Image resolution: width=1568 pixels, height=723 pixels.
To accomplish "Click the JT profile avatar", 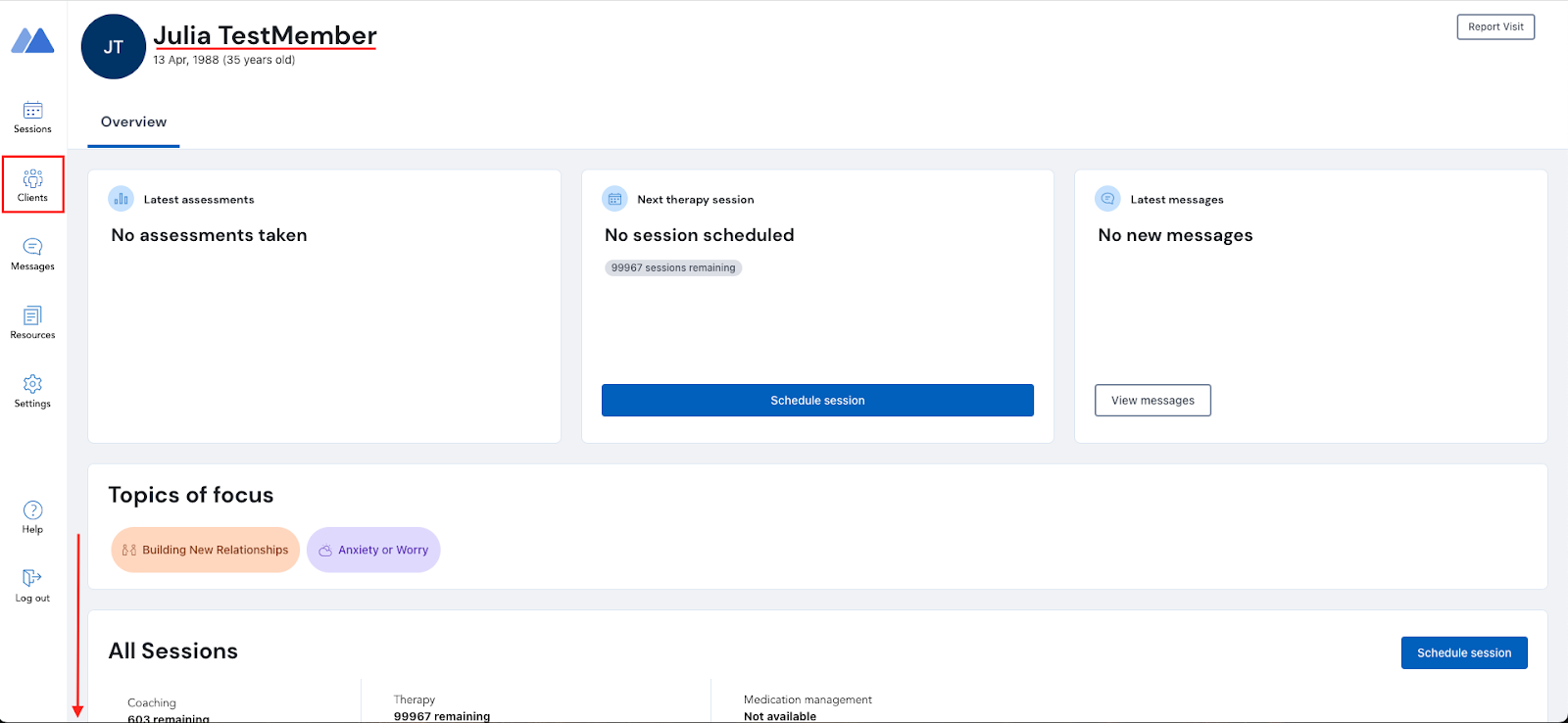I will (114, 47).
